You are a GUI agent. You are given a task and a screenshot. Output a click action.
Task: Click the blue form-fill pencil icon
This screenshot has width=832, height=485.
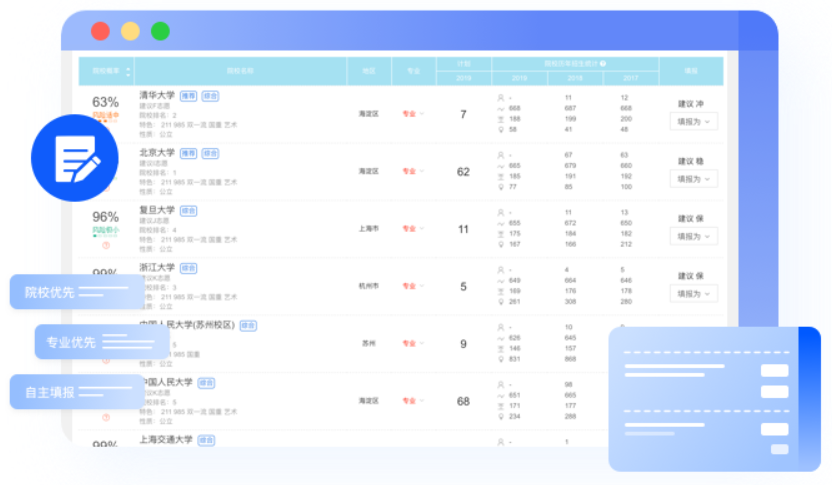[x=75, y=158]
